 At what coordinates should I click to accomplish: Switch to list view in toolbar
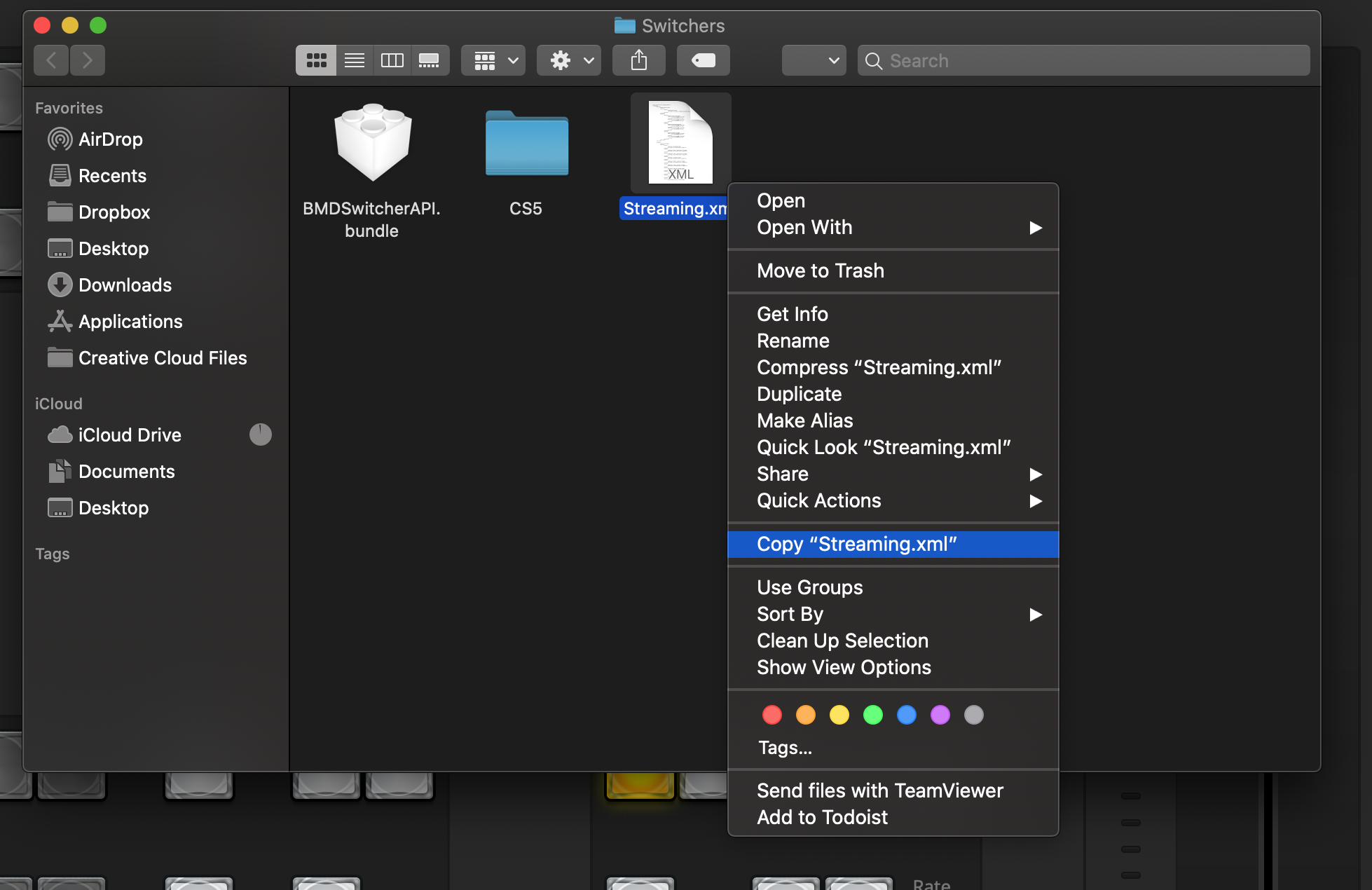pyautogui.click(x=355, y=60)
